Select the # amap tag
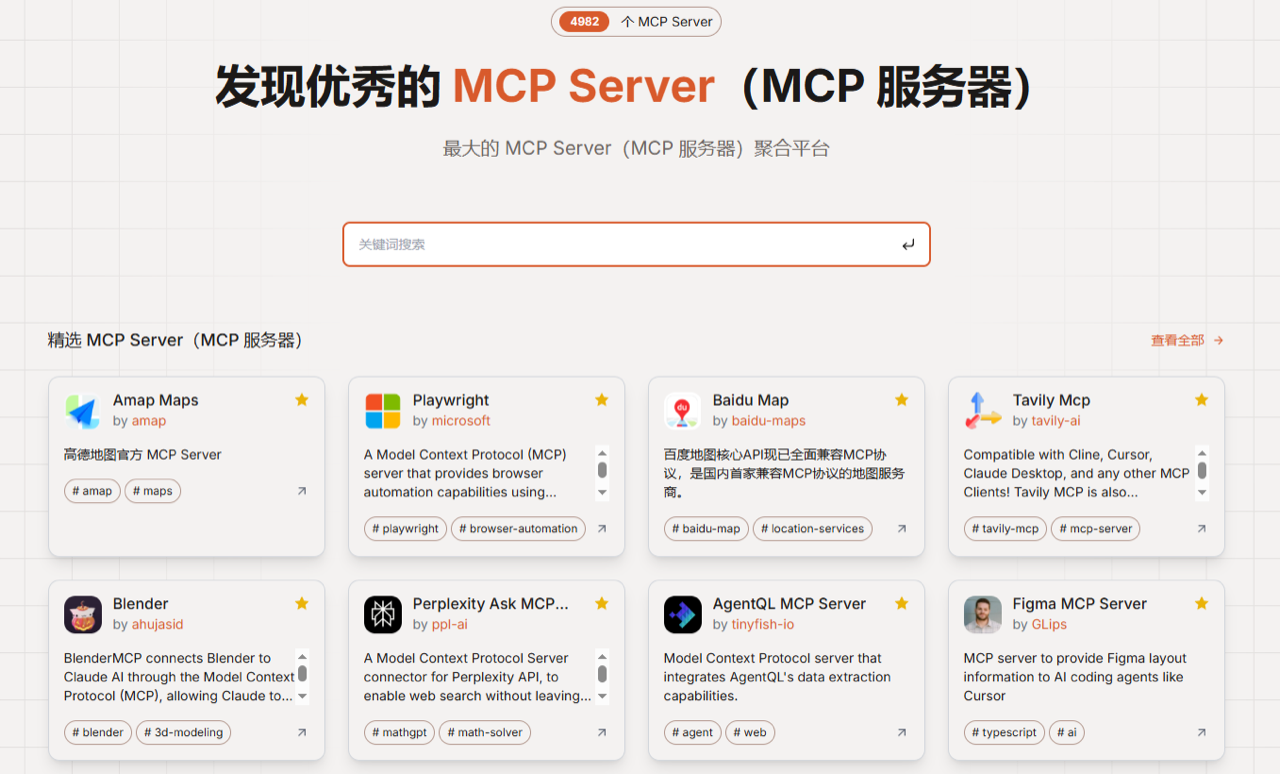 (92, 491)
